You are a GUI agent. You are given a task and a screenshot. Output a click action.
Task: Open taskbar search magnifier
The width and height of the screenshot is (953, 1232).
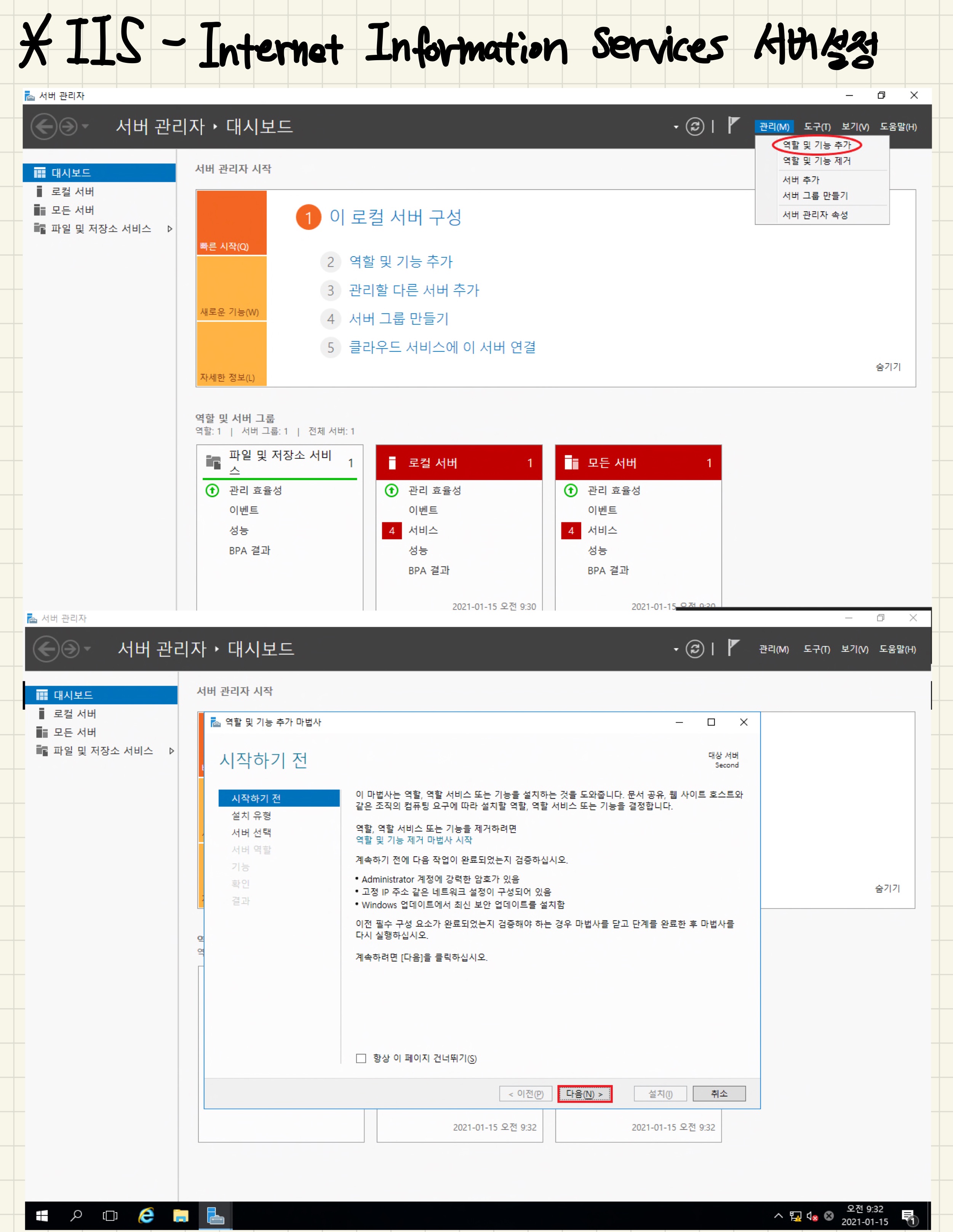76,1216
